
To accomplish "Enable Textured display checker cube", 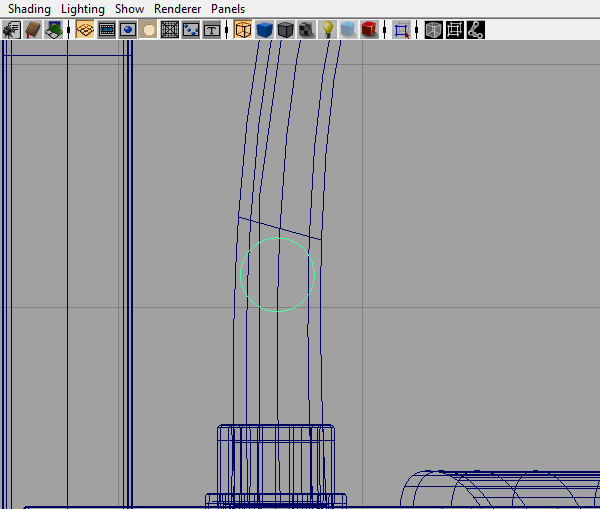I will [306, 30].
